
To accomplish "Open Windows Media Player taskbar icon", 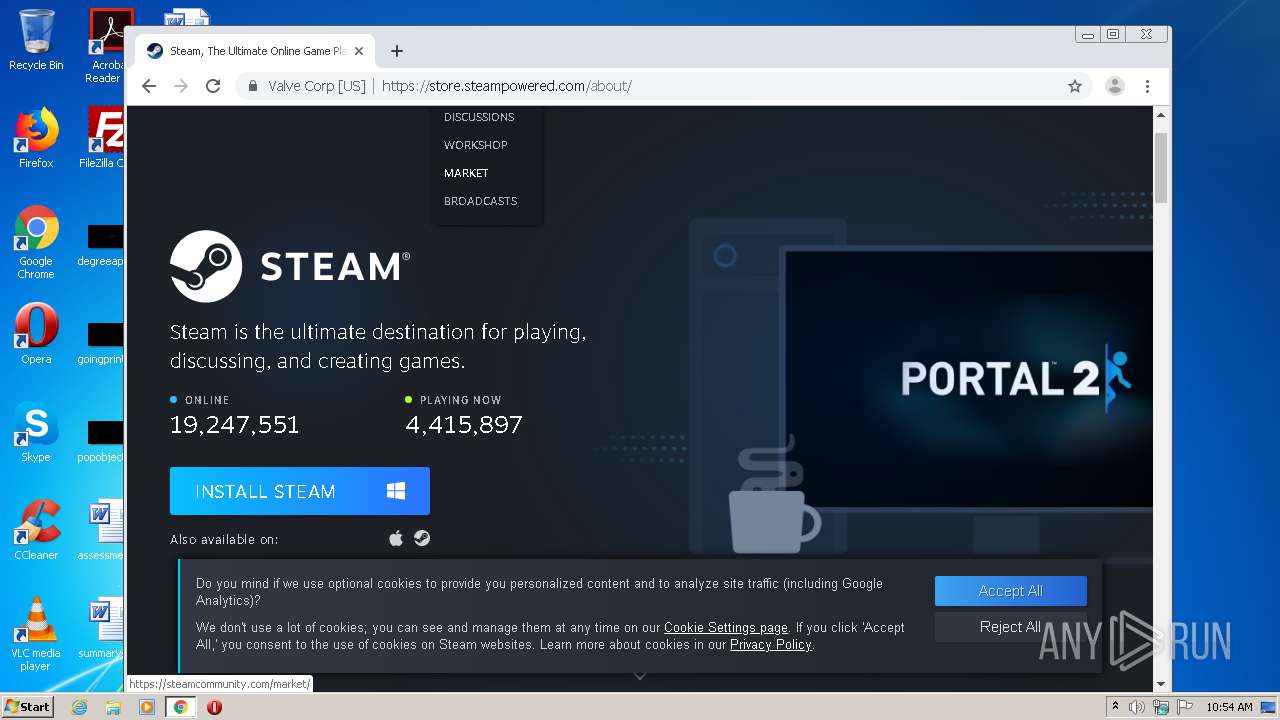I will [147, 707].
